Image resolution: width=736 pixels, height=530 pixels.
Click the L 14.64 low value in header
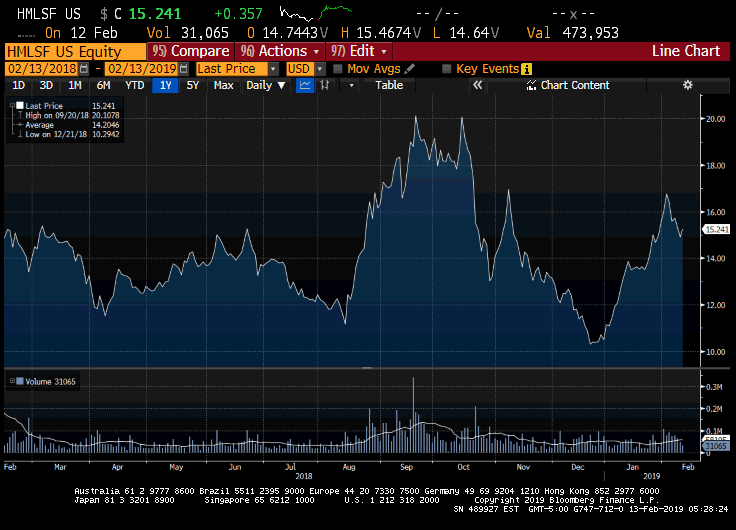[x=466, y=33]
